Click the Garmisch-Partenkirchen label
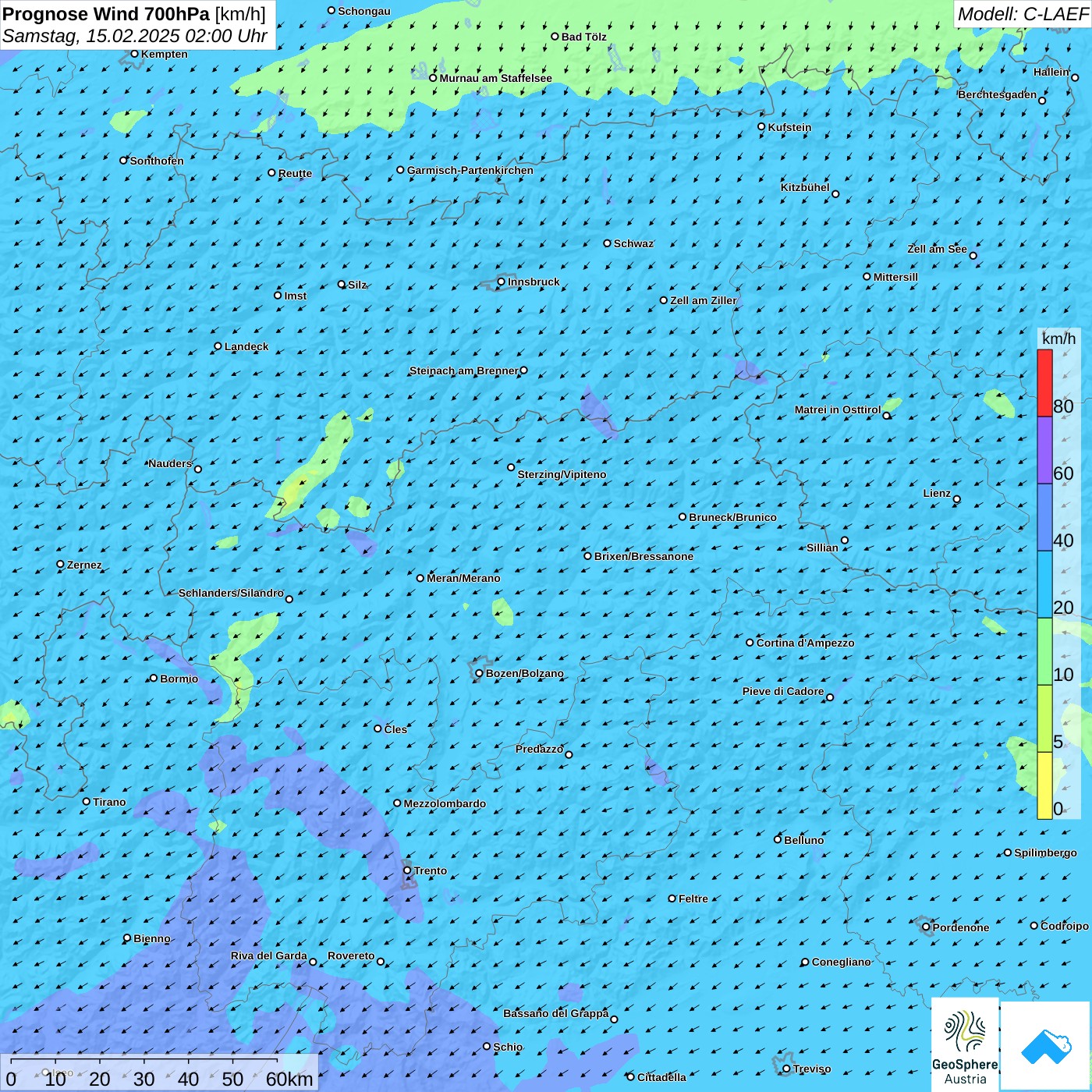This screenshot has width=1092, height=1092. point(470,170)
